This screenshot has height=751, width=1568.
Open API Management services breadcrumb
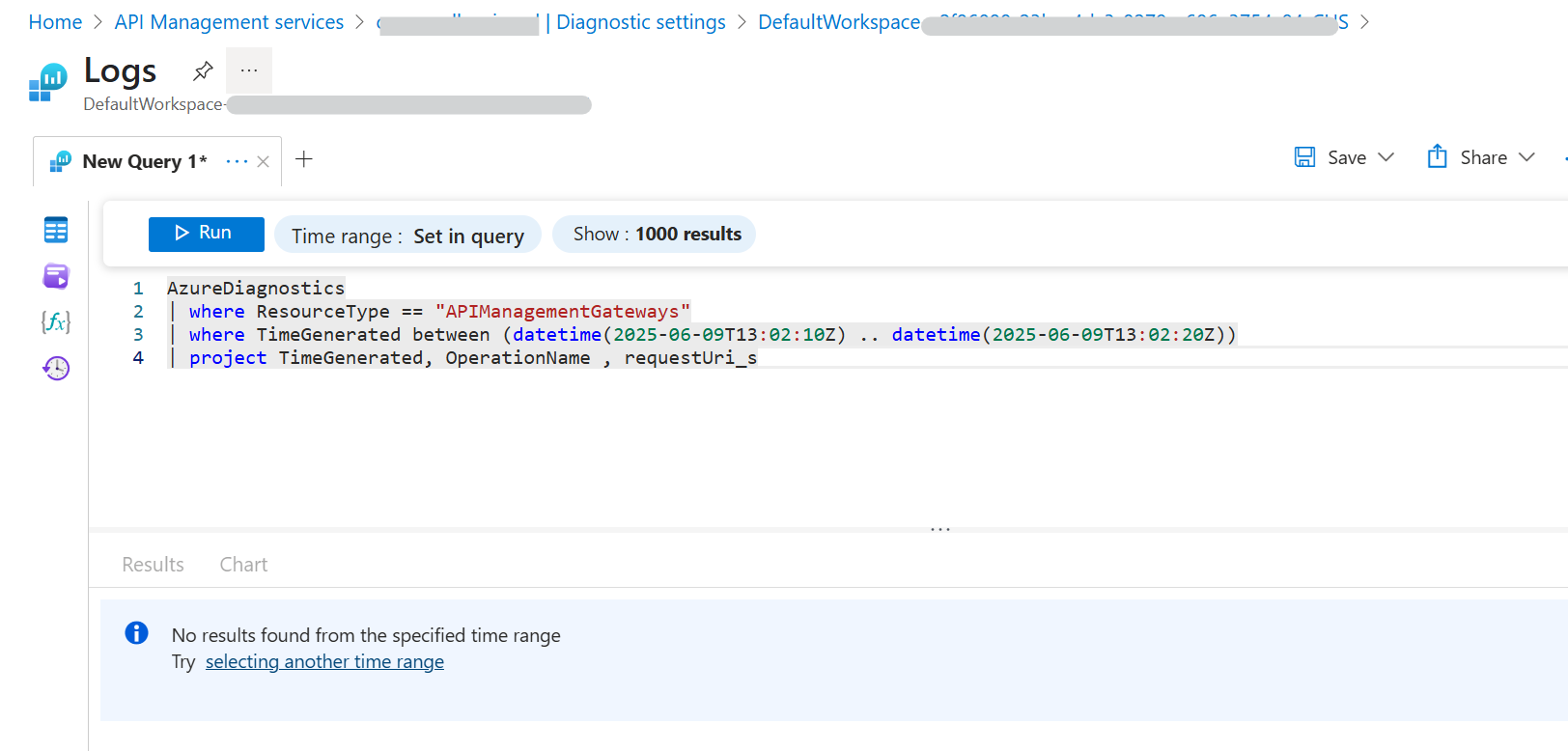(229, 22)
